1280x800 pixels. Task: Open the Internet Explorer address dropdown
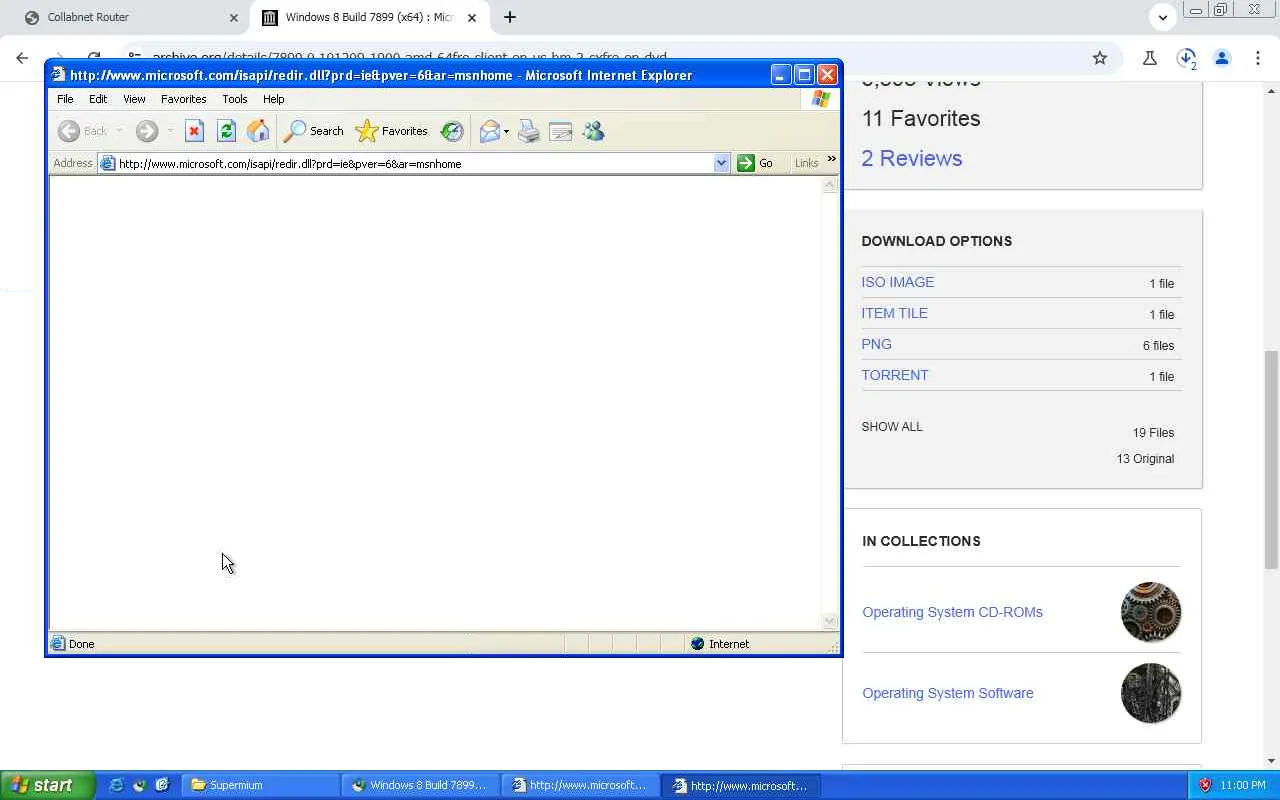[x=721, y=163]
